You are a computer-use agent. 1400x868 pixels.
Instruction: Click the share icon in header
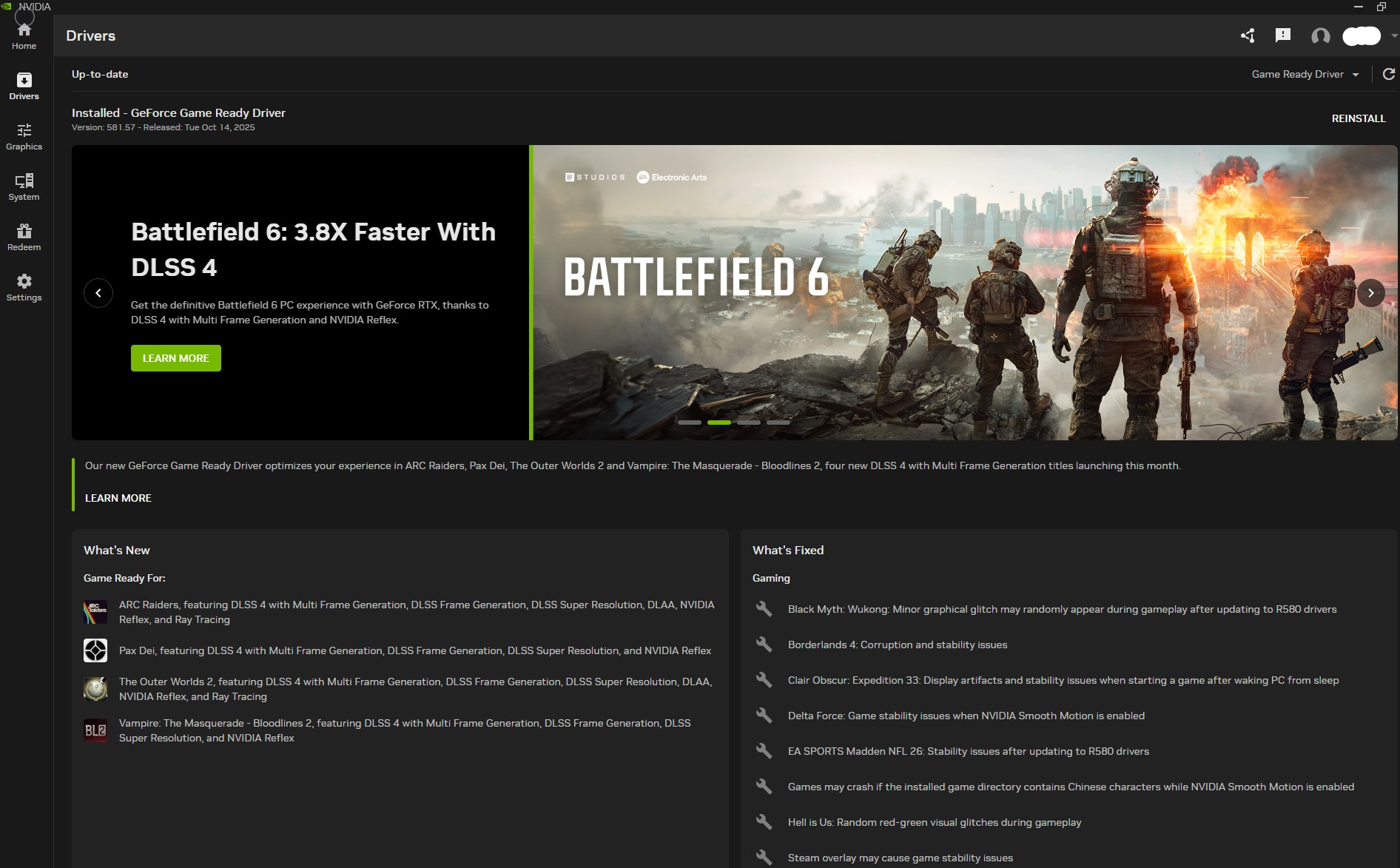coord(1248,36)
